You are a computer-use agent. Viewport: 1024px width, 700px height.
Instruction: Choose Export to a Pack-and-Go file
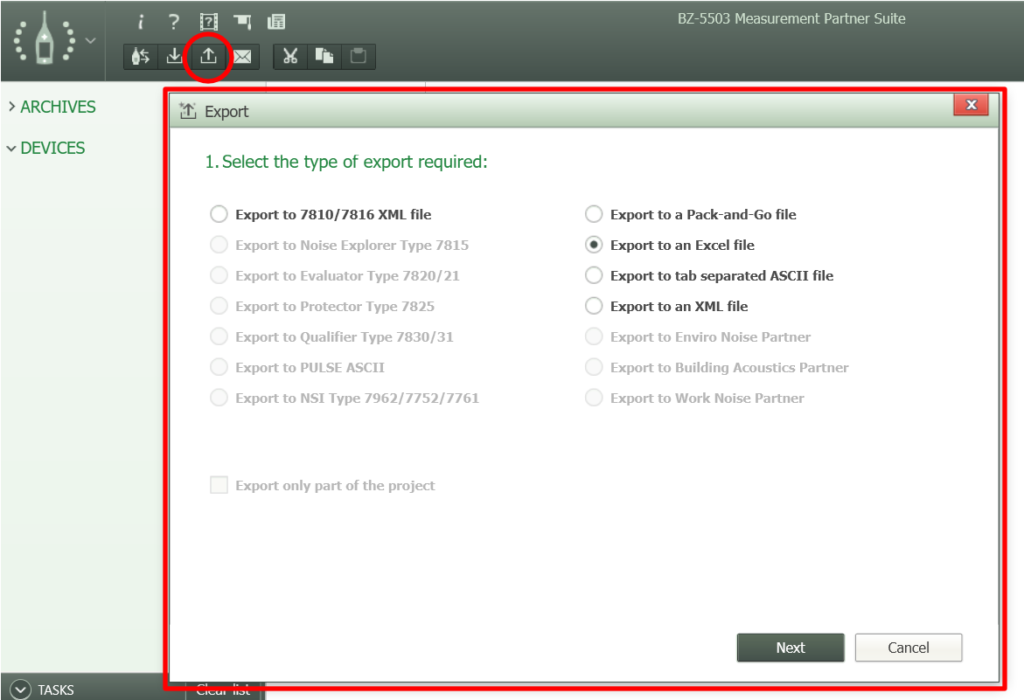click(593, 213)
